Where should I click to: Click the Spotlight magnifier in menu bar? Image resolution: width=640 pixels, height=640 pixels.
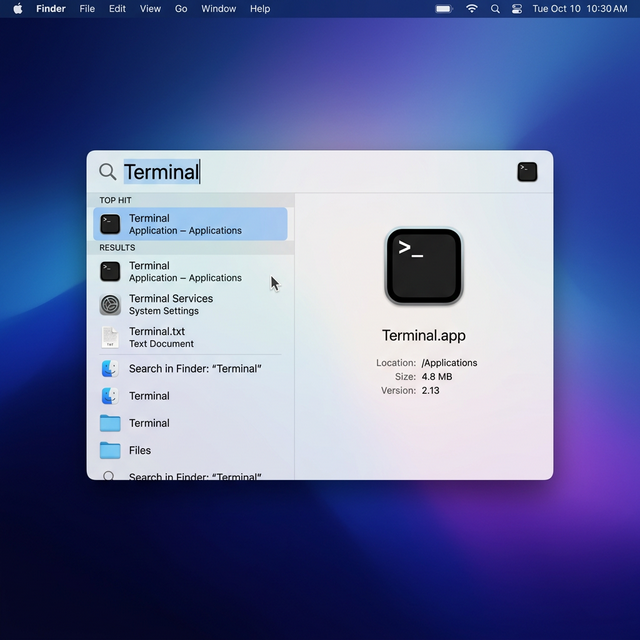[495, 9]
